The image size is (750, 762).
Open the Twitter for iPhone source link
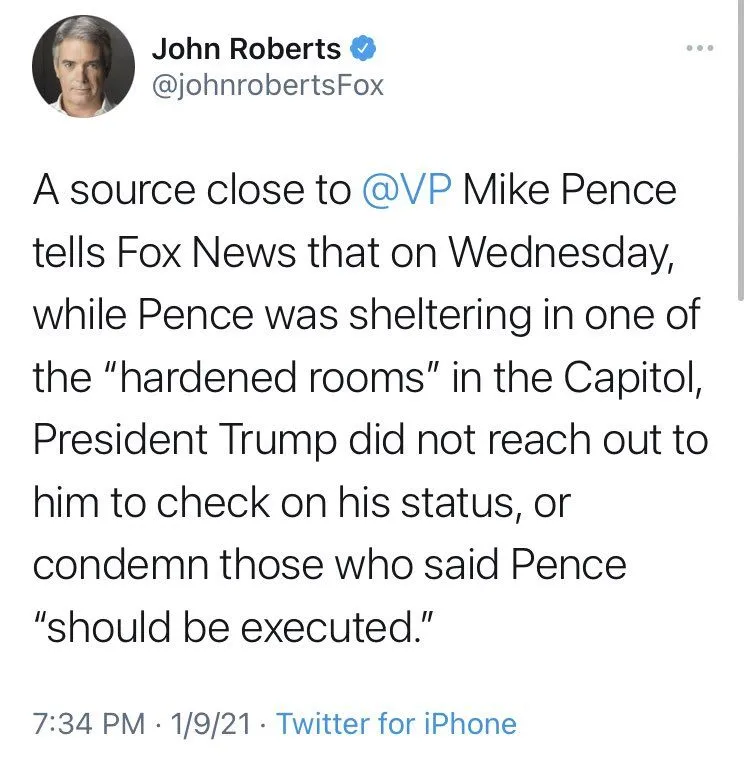click(x=396, y=723)
